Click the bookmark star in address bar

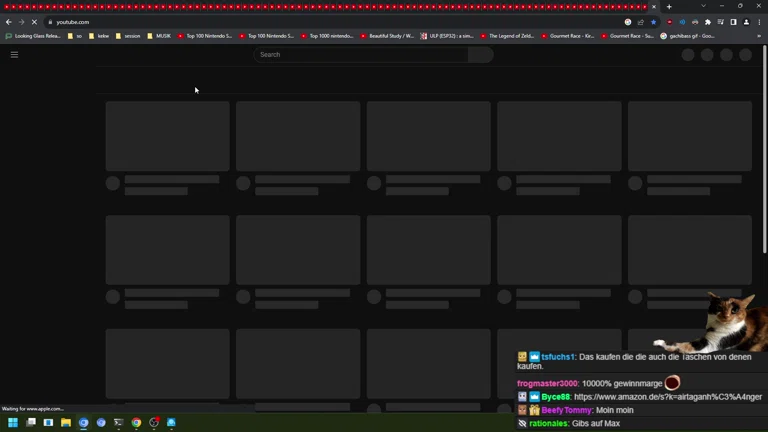coord(654,22)
